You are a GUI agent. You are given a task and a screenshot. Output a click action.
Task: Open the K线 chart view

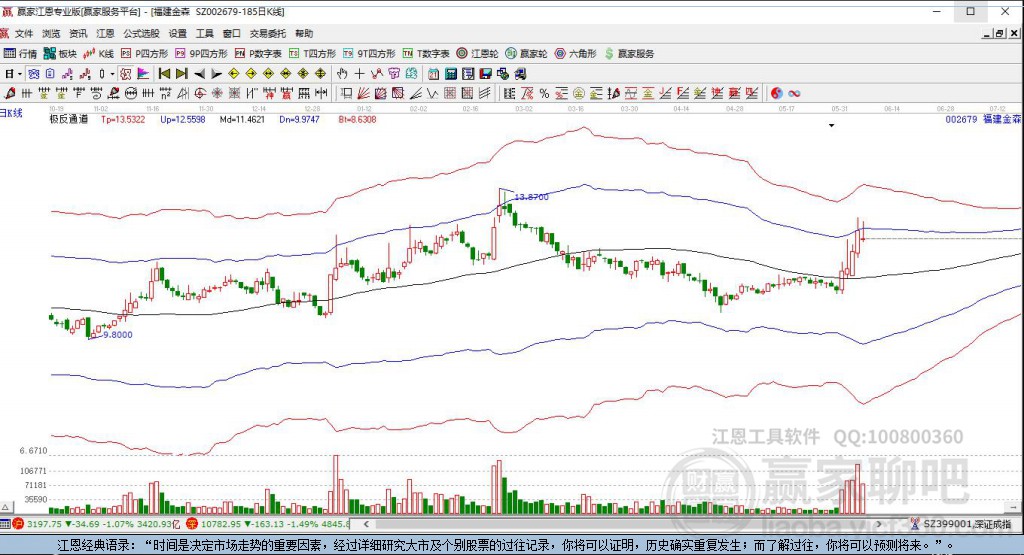(99, 54)
